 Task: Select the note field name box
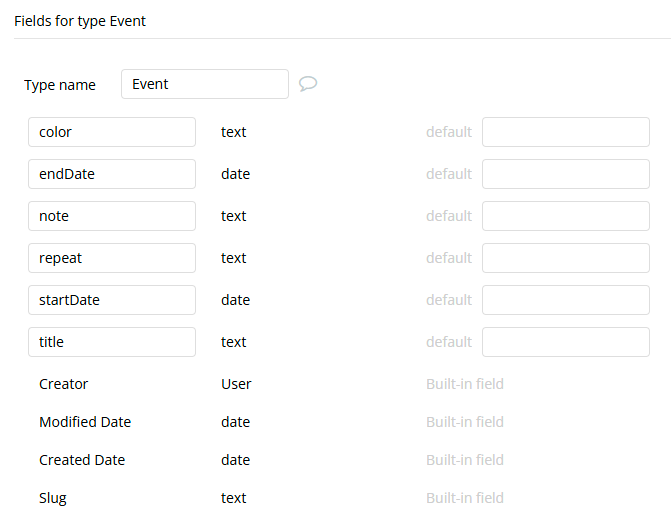111,216
